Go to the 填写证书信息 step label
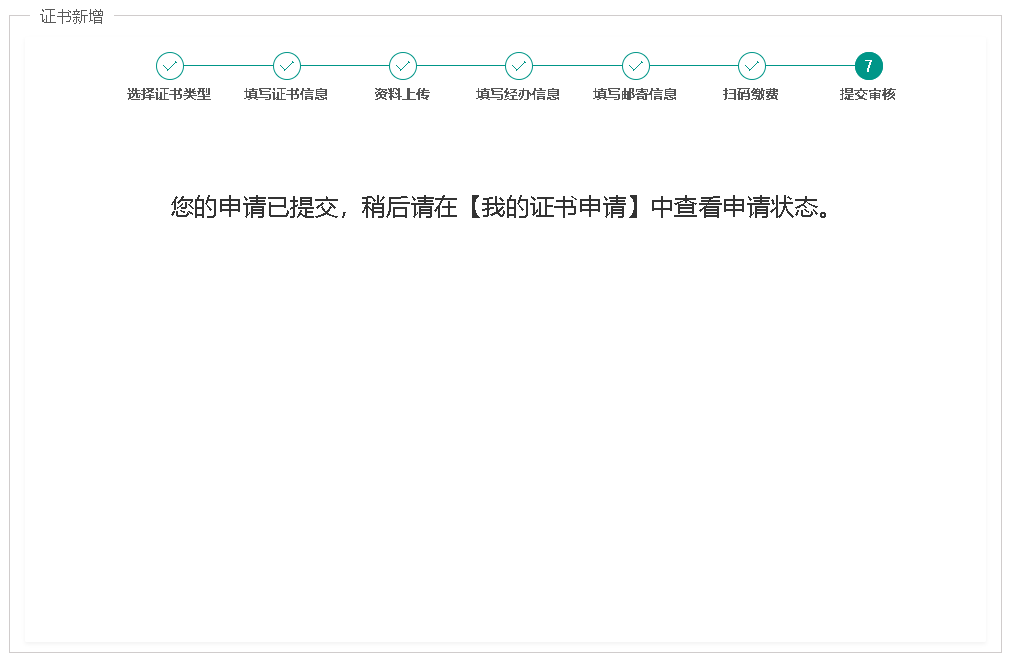The width and height of the screenshot is (1011, 661). [x=286, y=95]
